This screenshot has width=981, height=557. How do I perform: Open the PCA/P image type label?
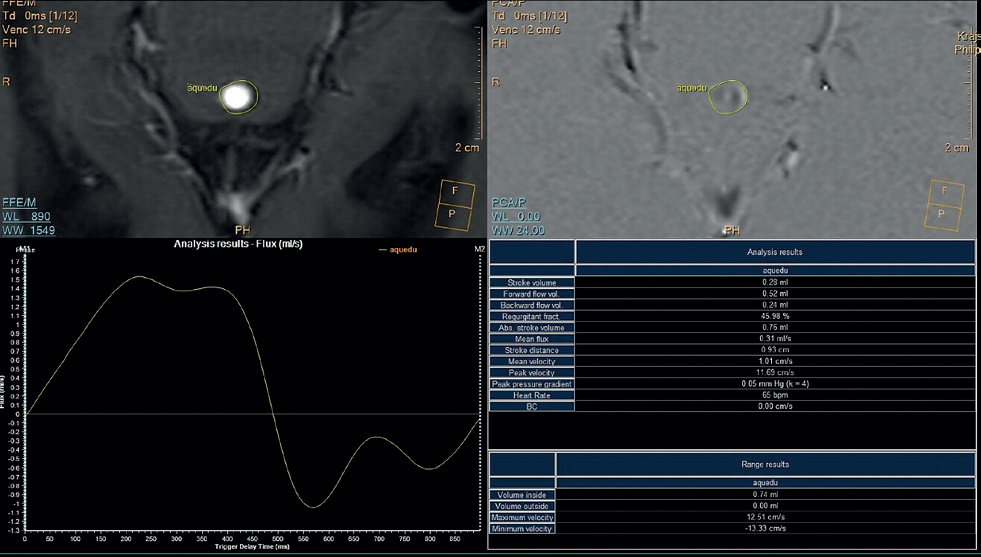(x=510, y=201)
